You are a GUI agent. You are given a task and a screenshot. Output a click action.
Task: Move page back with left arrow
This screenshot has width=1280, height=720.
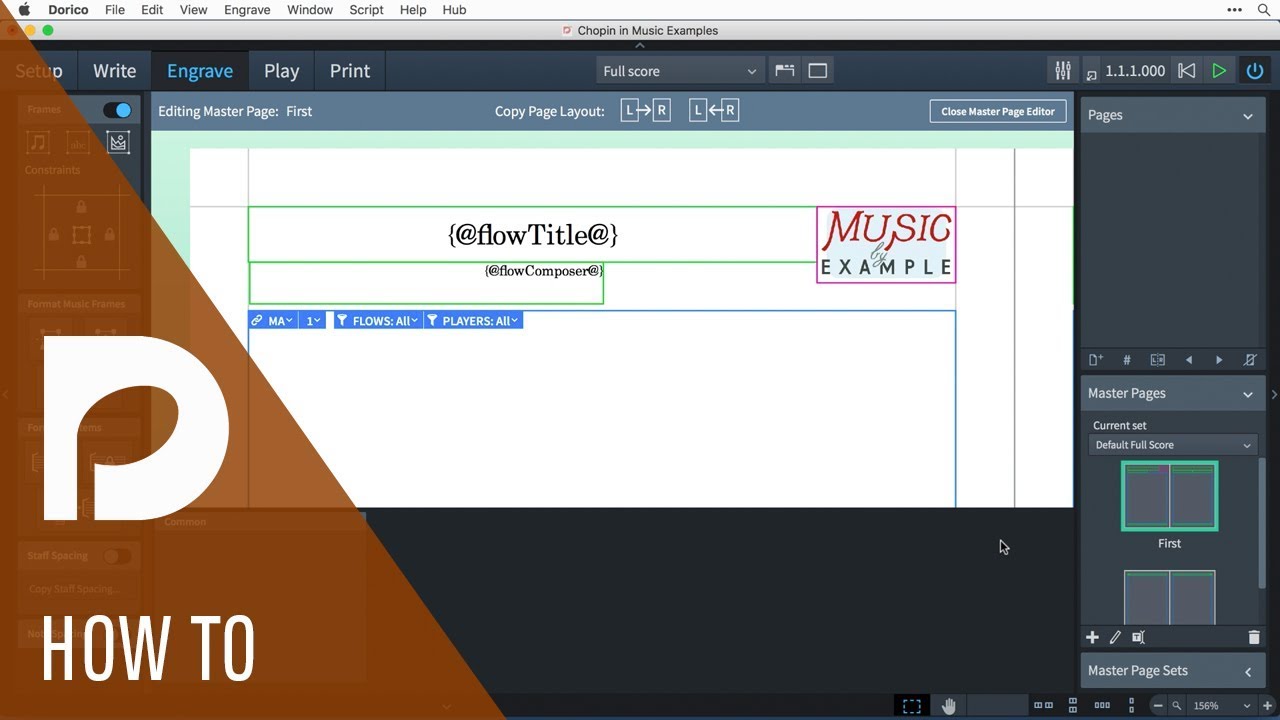click(1189, 360)
